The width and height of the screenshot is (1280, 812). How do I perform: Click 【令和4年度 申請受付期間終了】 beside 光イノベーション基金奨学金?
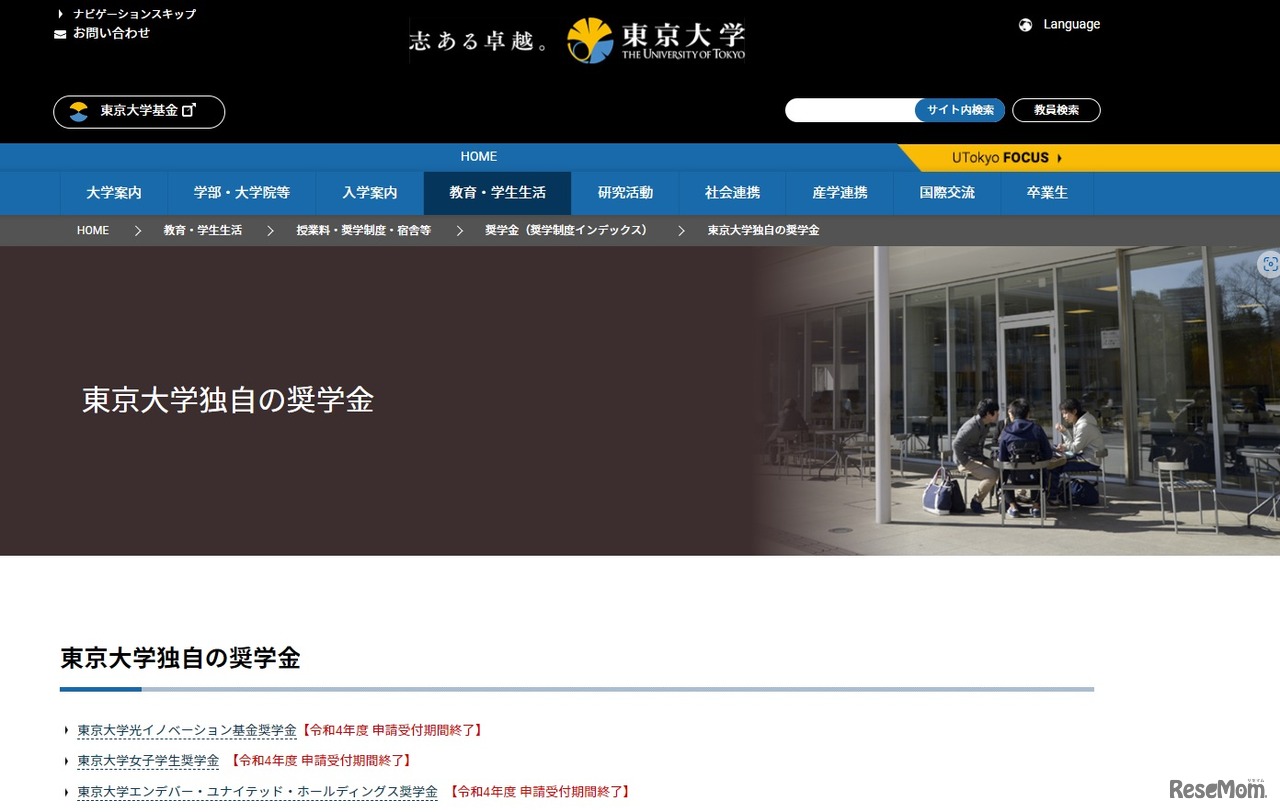(x=392, y=731)
